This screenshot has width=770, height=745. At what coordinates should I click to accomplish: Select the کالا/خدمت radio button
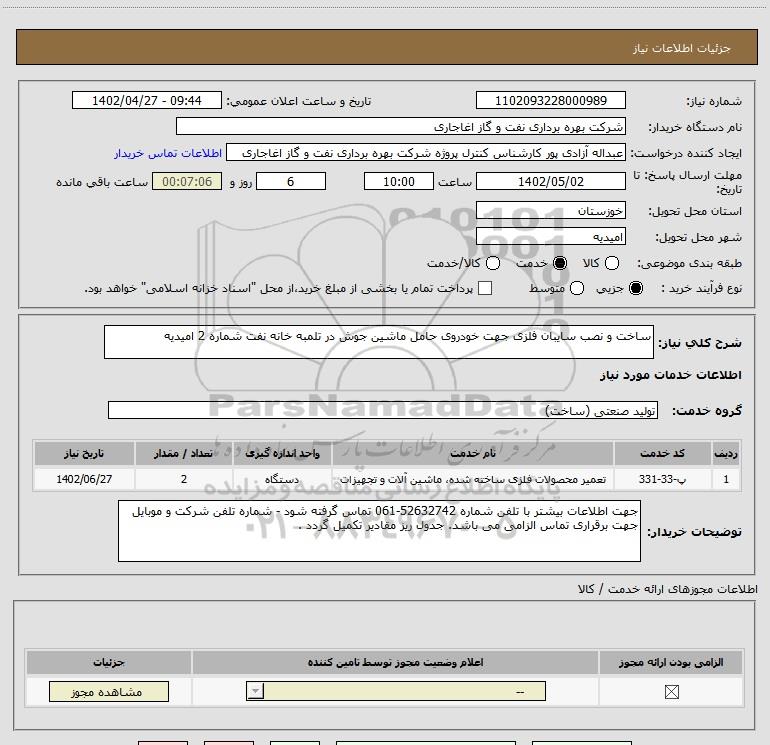click(x=493, y=263)
